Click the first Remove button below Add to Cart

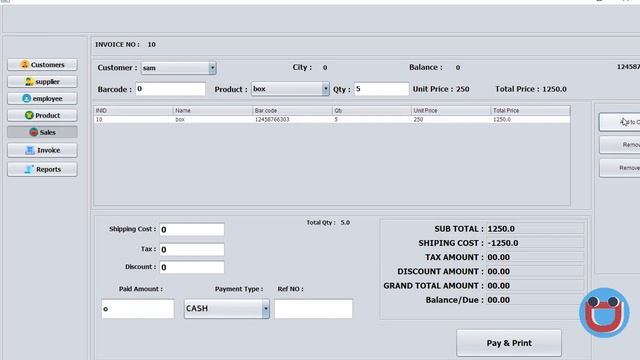[620, 145]
